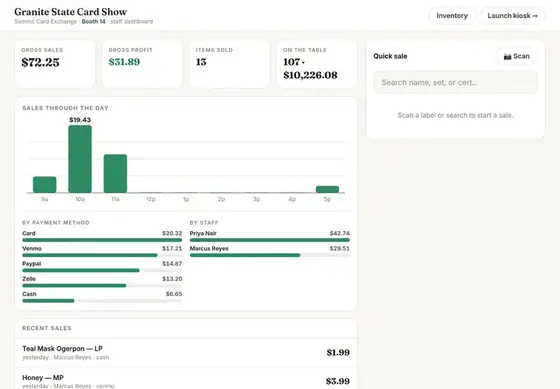
Task: Open the Inventory page
Action: coord(452,16)
